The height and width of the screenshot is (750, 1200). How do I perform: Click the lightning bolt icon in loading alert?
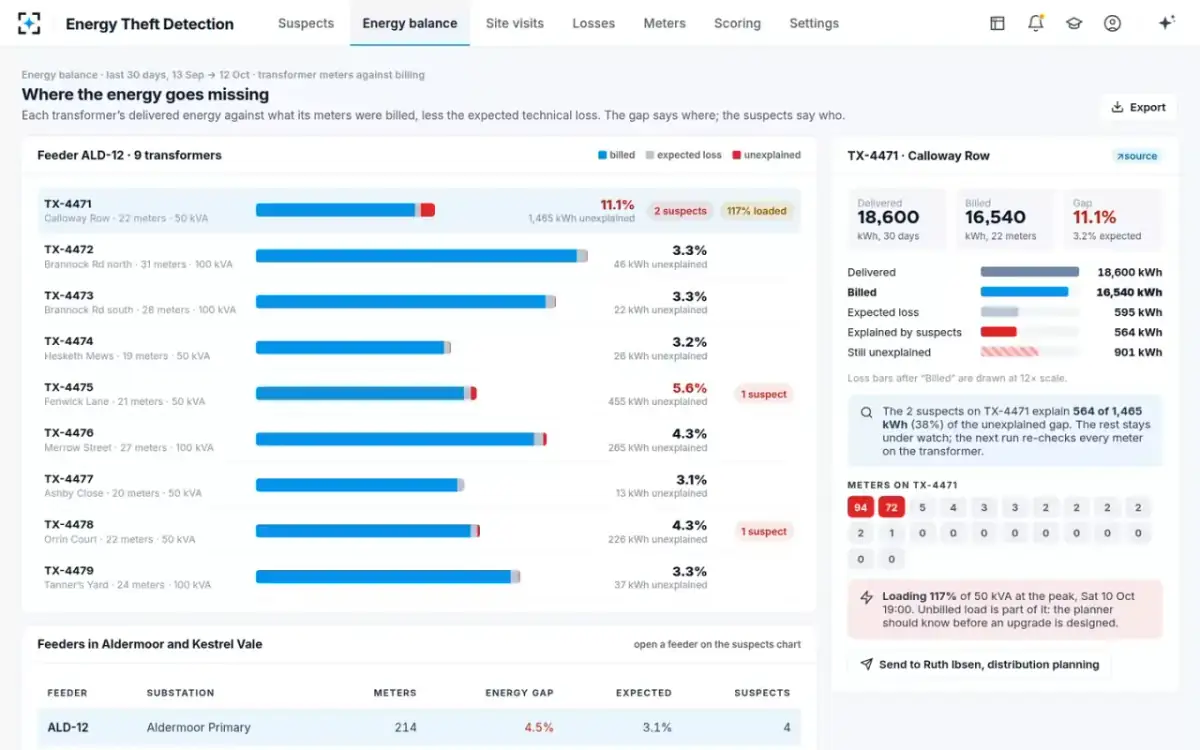866,597
